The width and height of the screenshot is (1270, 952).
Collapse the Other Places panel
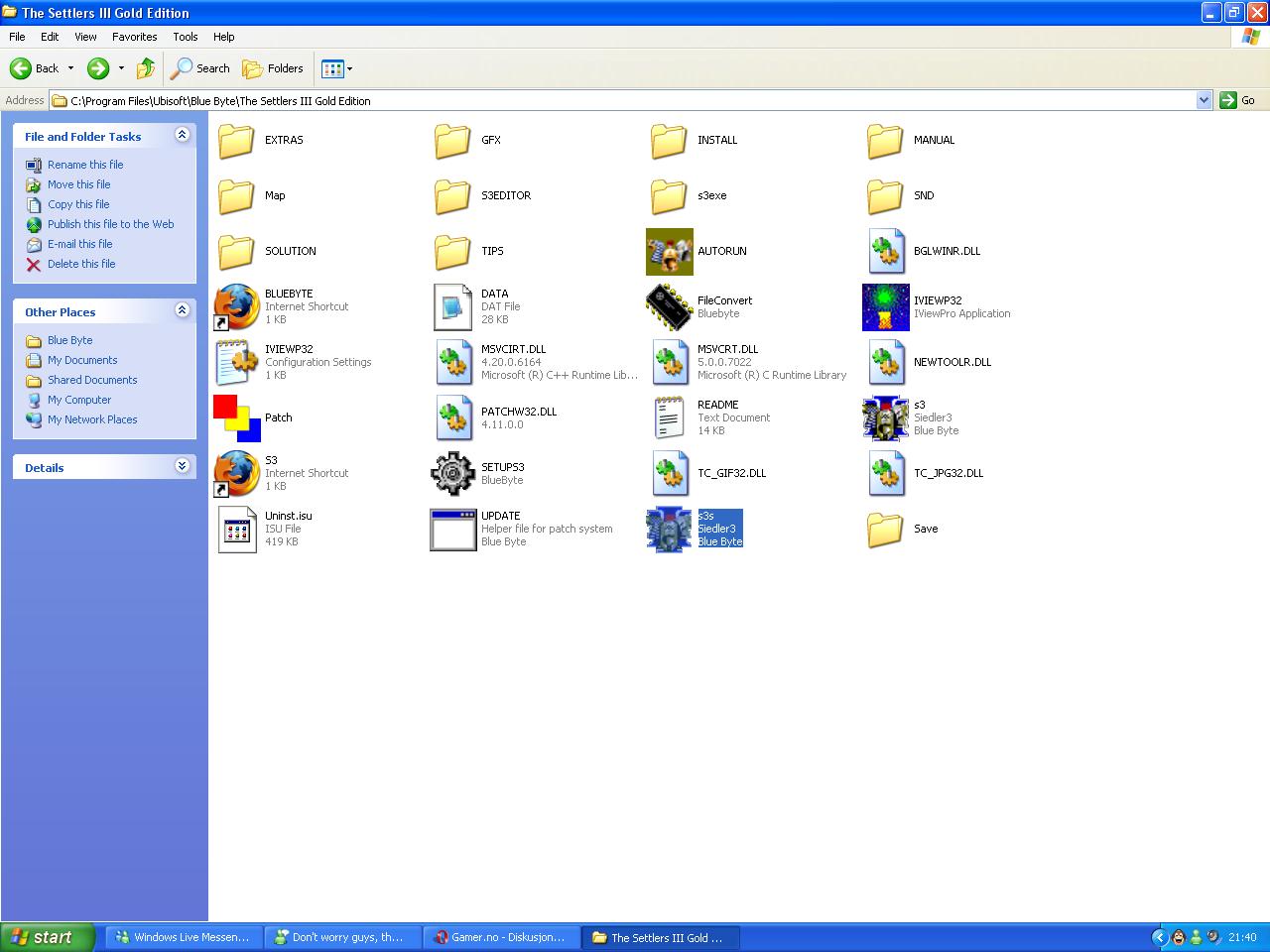[x=182, y=310]
